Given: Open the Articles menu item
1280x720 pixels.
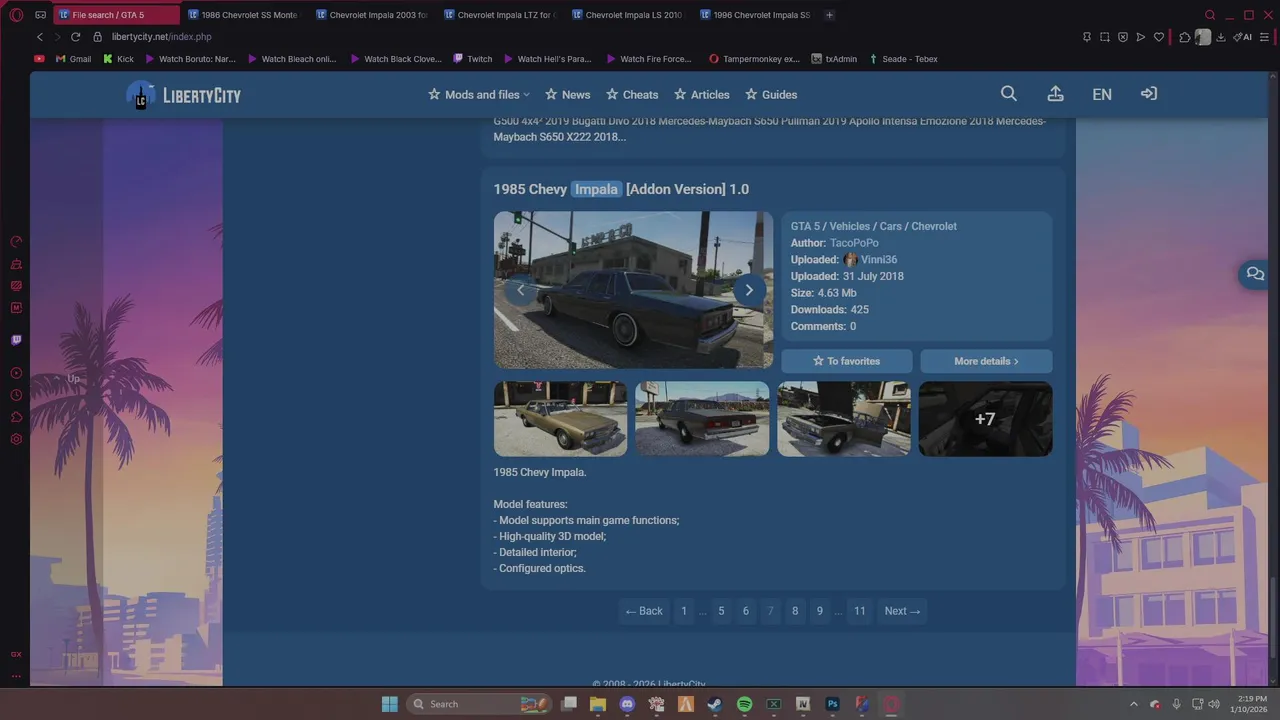Looking at the screenshot, I should tap(702, 95).
